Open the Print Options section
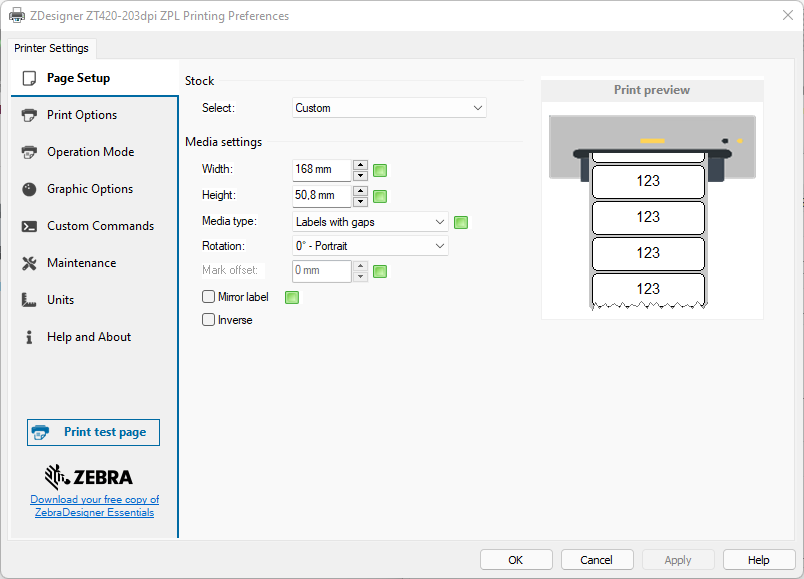The image size is (804, 579). (x=95, y=115)
